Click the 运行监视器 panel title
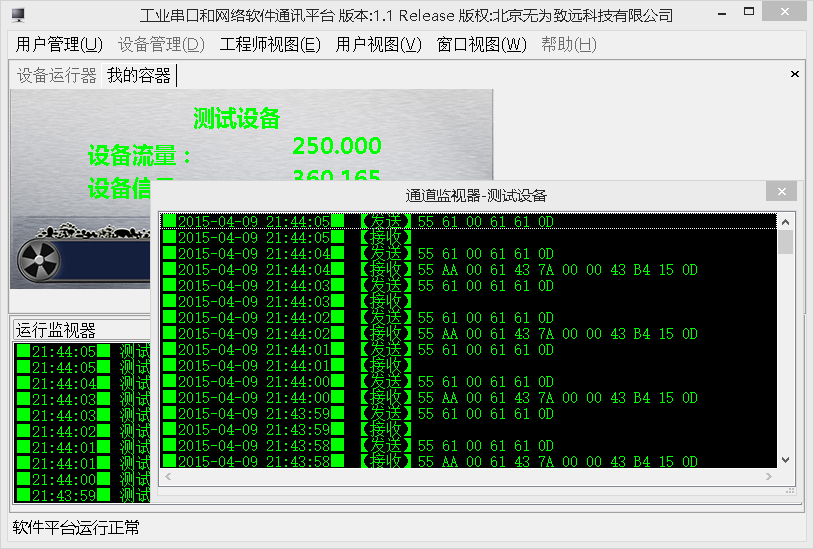Image resolution: width=814 pixels, height=549 pixels. click(x=56, y=330)
